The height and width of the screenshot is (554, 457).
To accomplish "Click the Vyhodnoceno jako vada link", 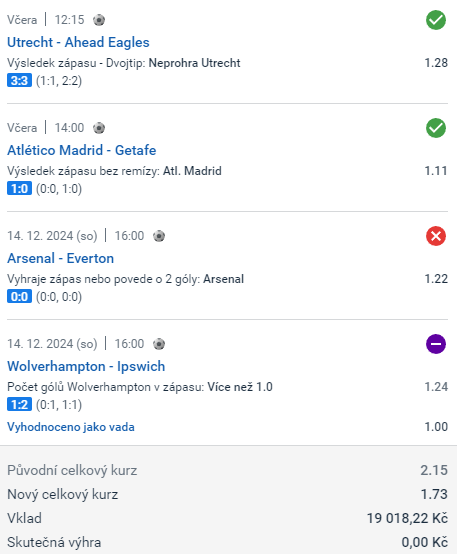I will pyautogui.click(x=71, y=427).
